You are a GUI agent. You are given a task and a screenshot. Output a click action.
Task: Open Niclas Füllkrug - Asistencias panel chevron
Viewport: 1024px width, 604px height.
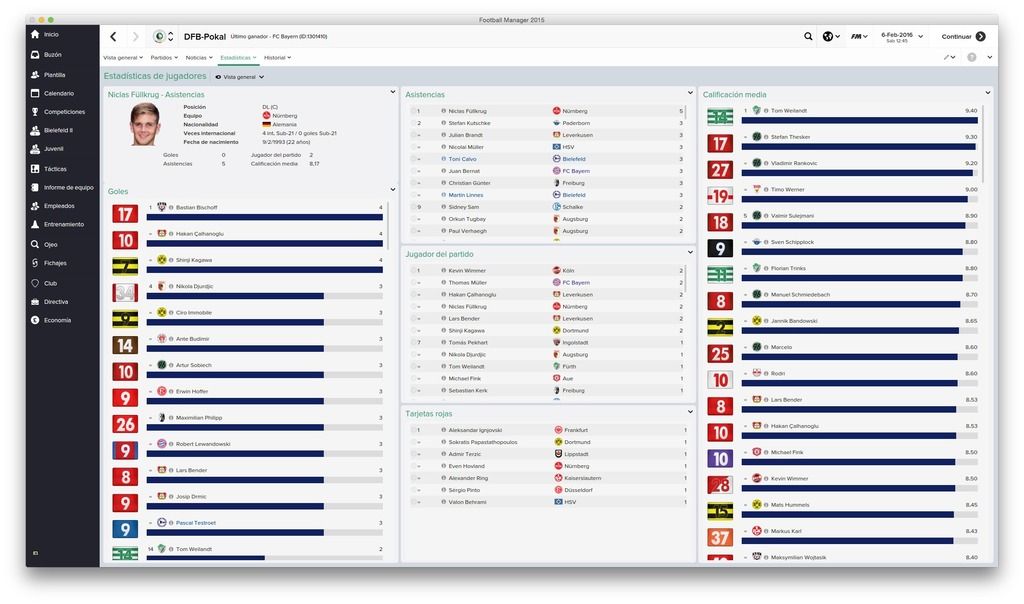pyautogui.click(x=392, y=92)
